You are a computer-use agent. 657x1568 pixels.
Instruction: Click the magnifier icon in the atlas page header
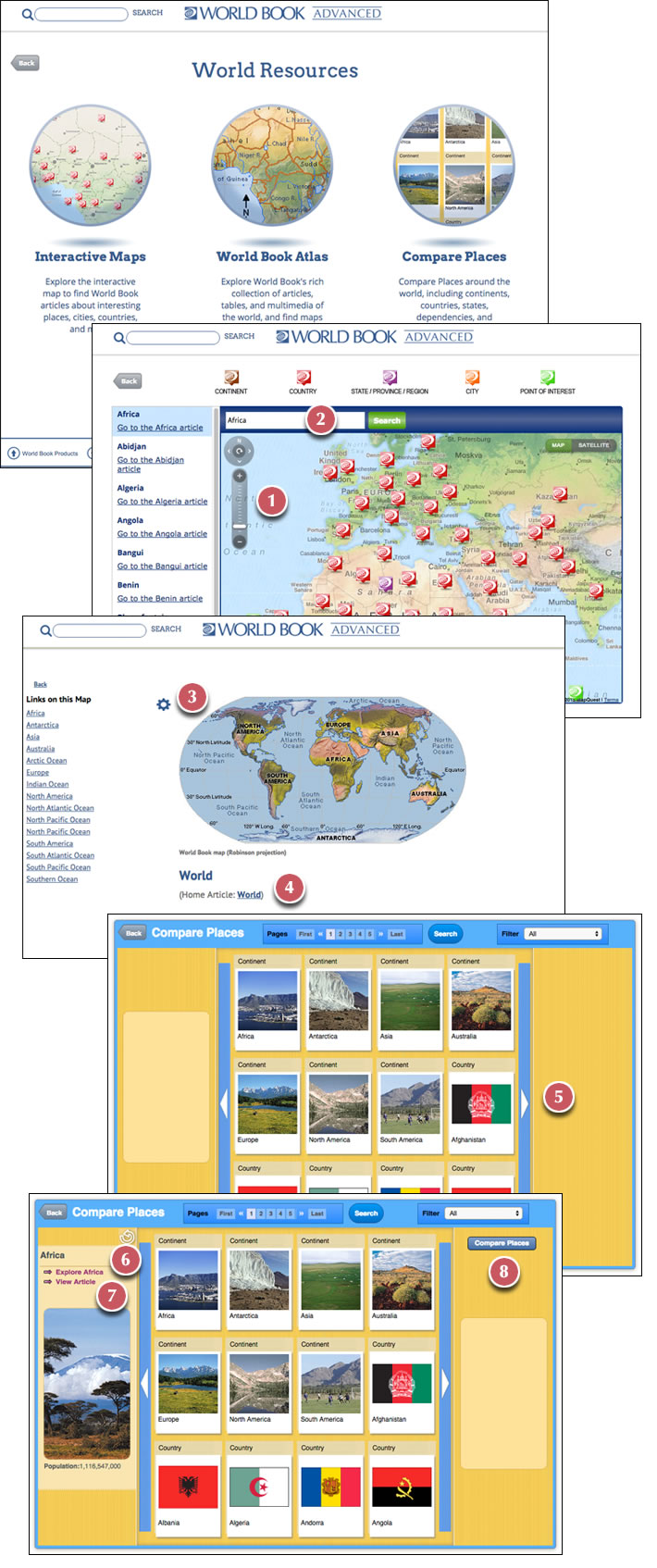click(46, 630)
